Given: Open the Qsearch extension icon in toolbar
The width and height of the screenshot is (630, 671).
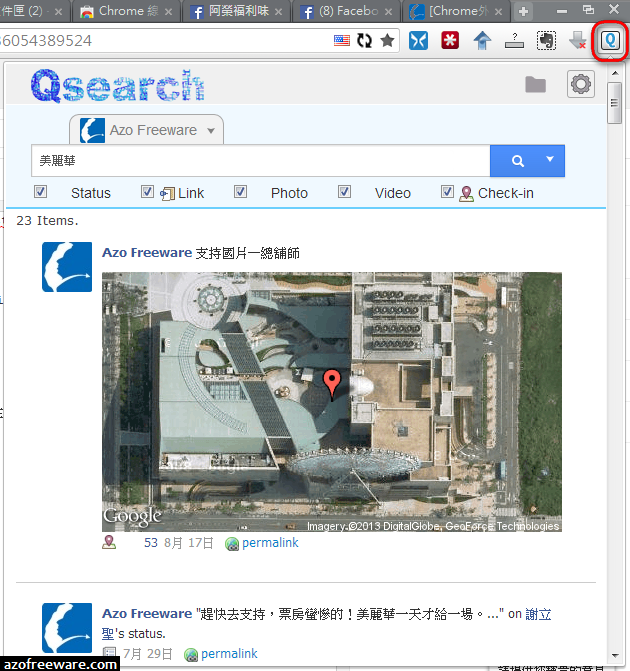Looking at the screenshot, I should coord(610,41).
